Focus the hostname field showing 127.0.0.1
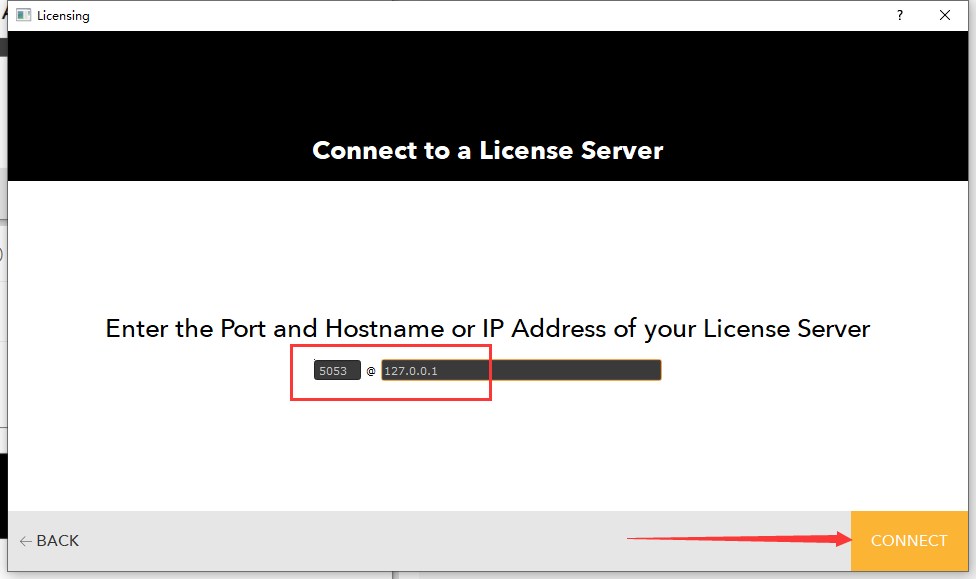This screenshot has width=976, height=579. tap(521, 370)
